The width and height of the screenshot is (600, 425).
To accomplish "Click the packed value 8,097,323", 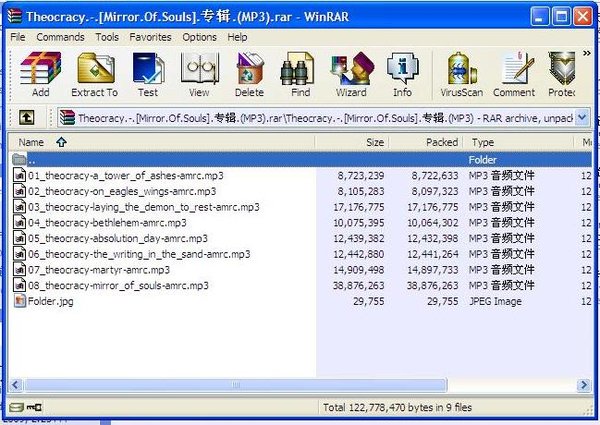I will 435,191.
